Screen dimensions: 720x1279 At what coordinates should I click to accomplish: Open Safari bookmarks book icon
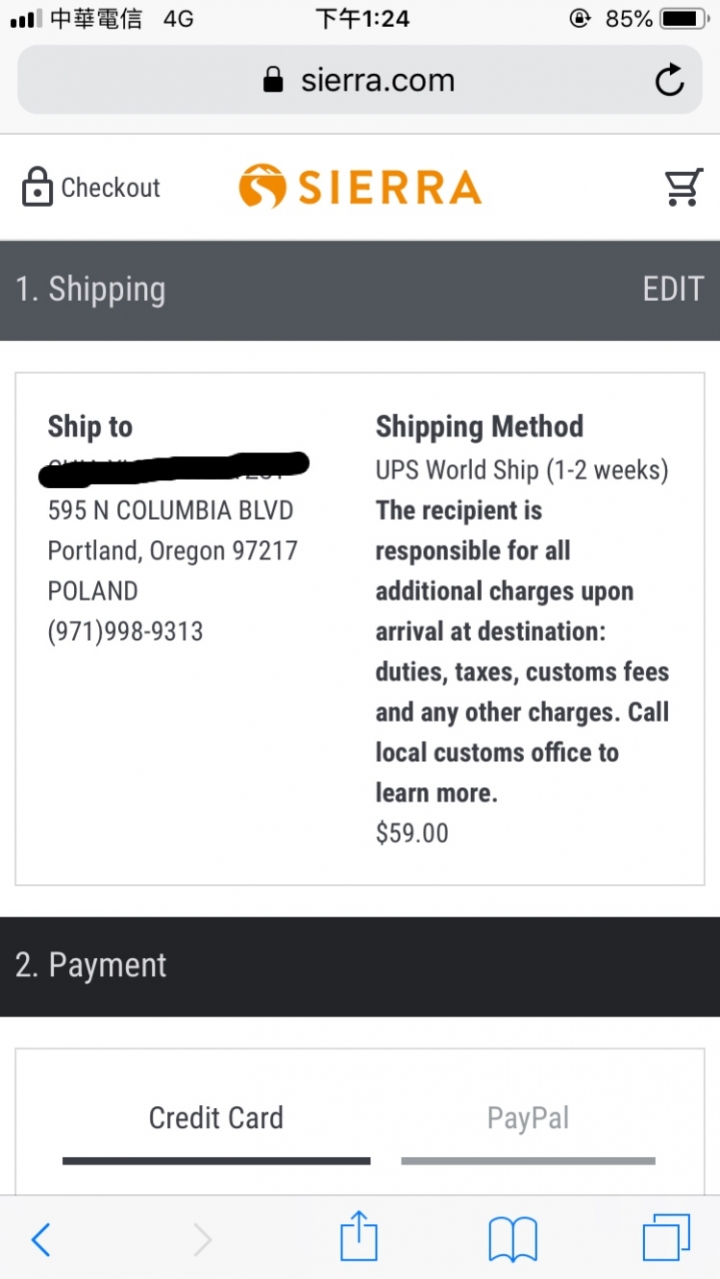(x=513, y=1240)
